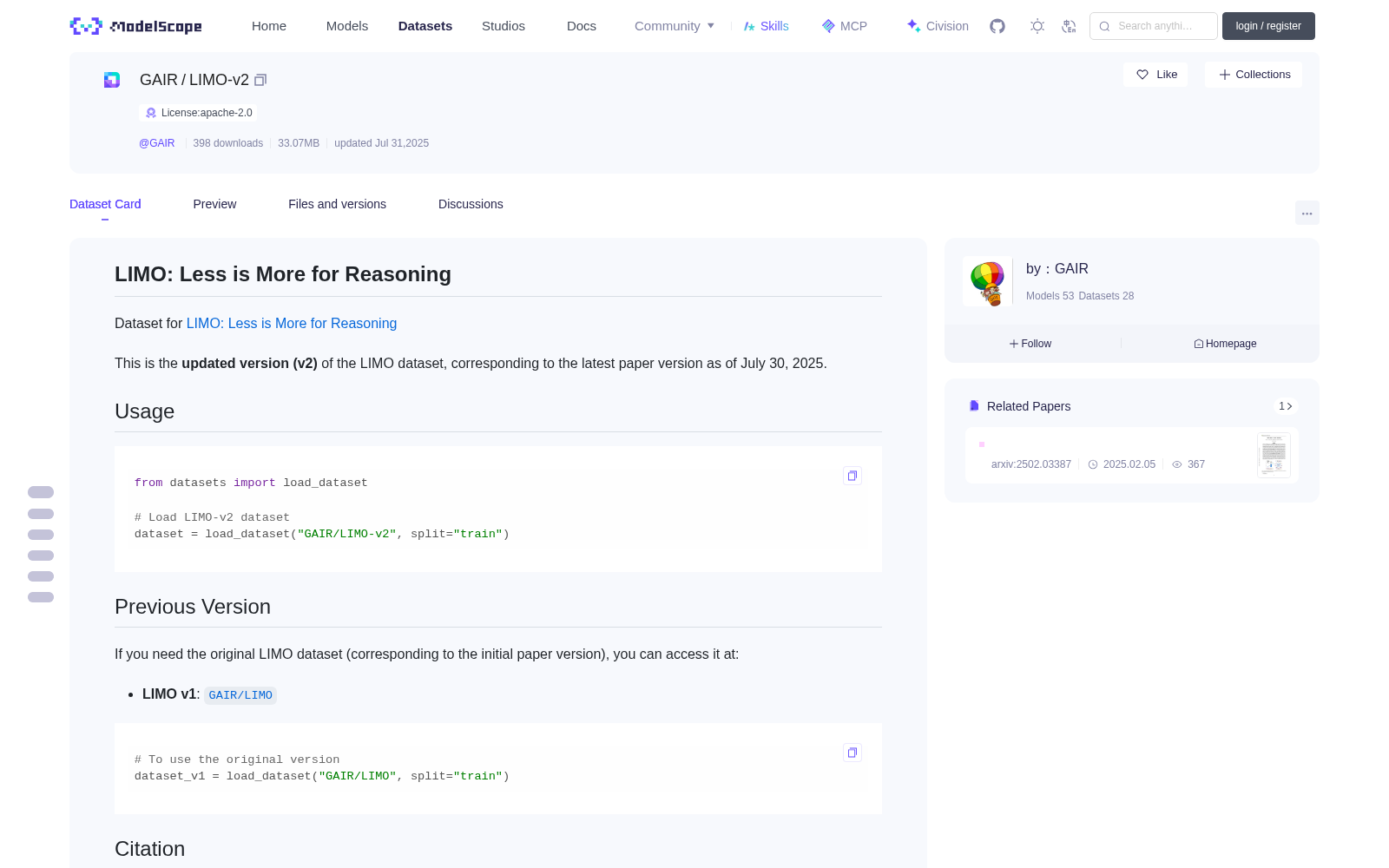Expand Related Papers count arrow
1389x868 pixels.
1286,406
